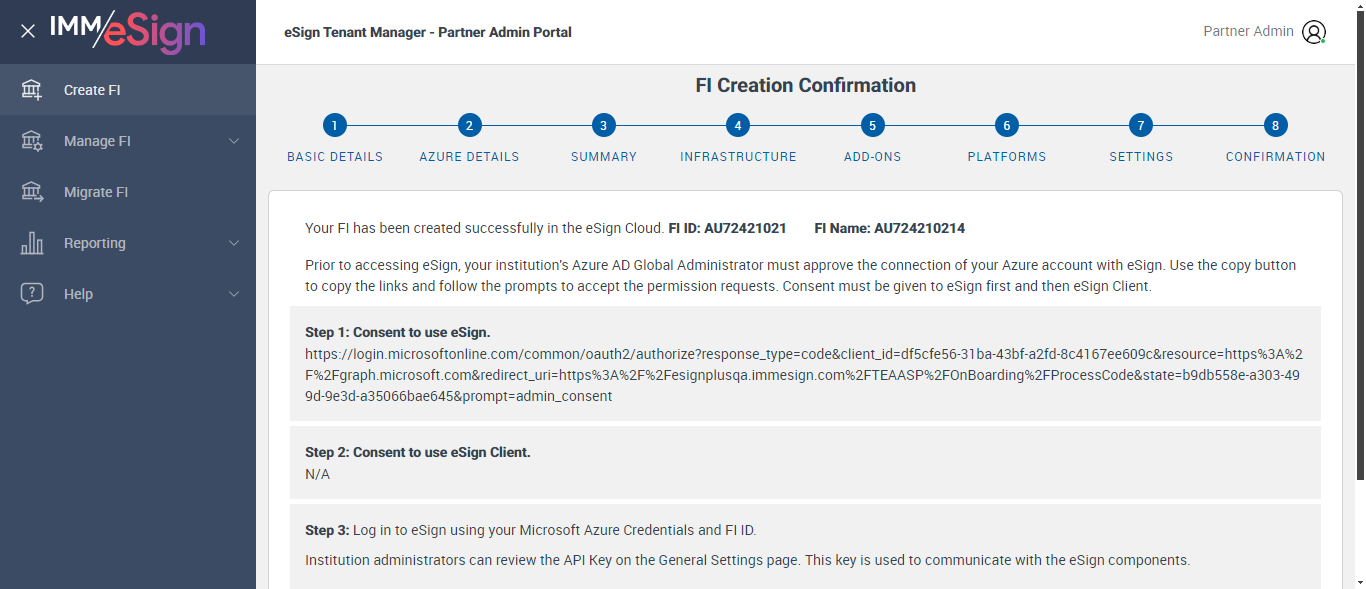Select Create FI in the sidebar
The width and height of the screenshot is (1366, 589).
coord(92,90)
